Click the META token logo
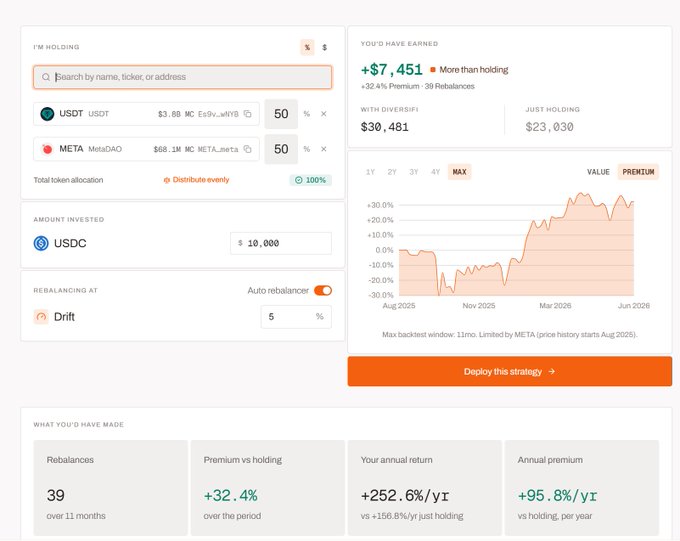 tap(47, 149)
